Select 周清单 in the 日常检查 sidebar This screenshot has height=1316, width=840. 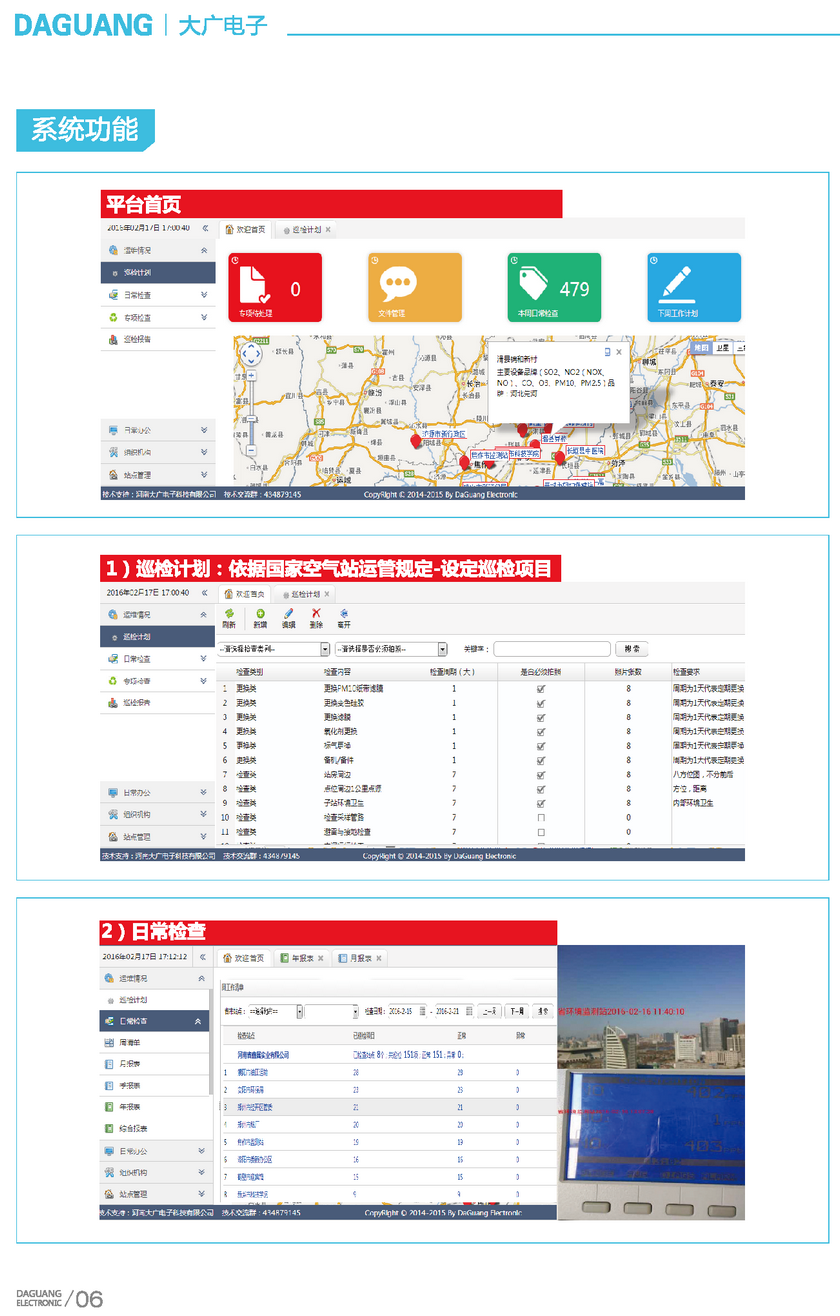(x=155, y=1042)
